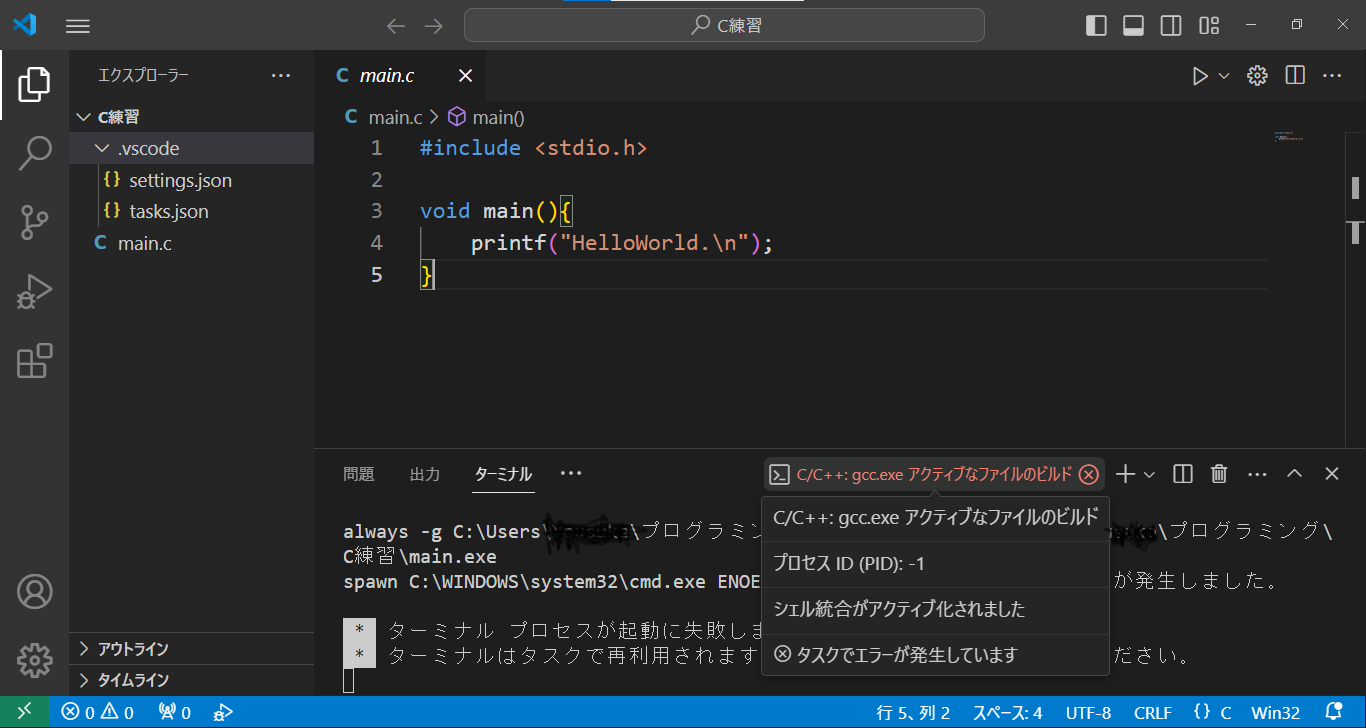The width and height of the screenshot is (1366, 728).
Task: Open the Run and Debug view
Action: (x=34, y=291)
